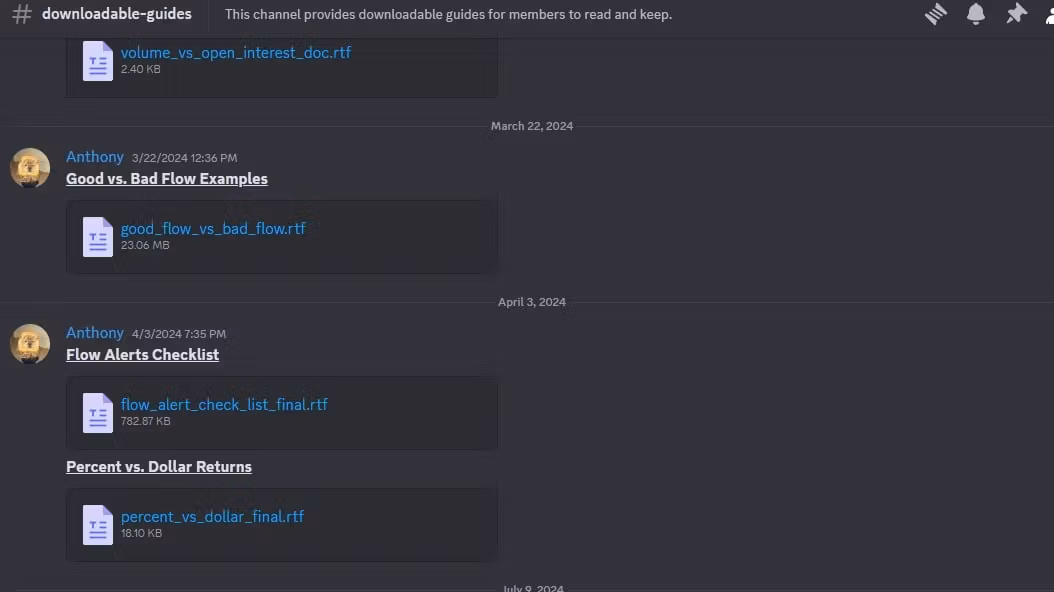
Task: Click Anthony username on 4/3/2024 post
Action: 95,333
